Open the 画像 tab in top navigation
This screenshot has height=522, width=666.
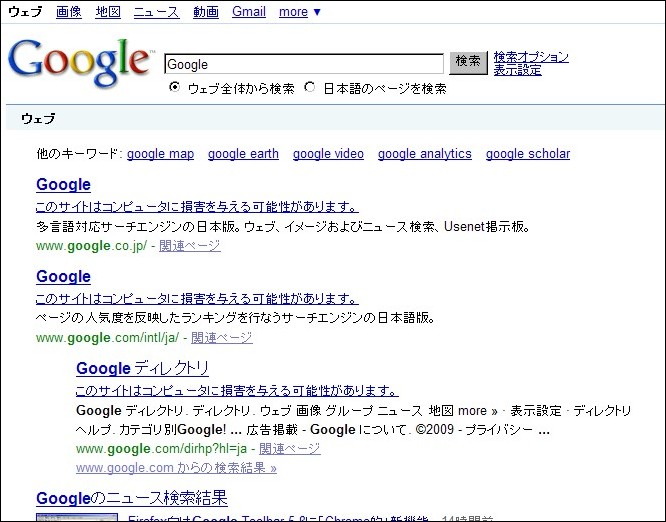(69, 11)
